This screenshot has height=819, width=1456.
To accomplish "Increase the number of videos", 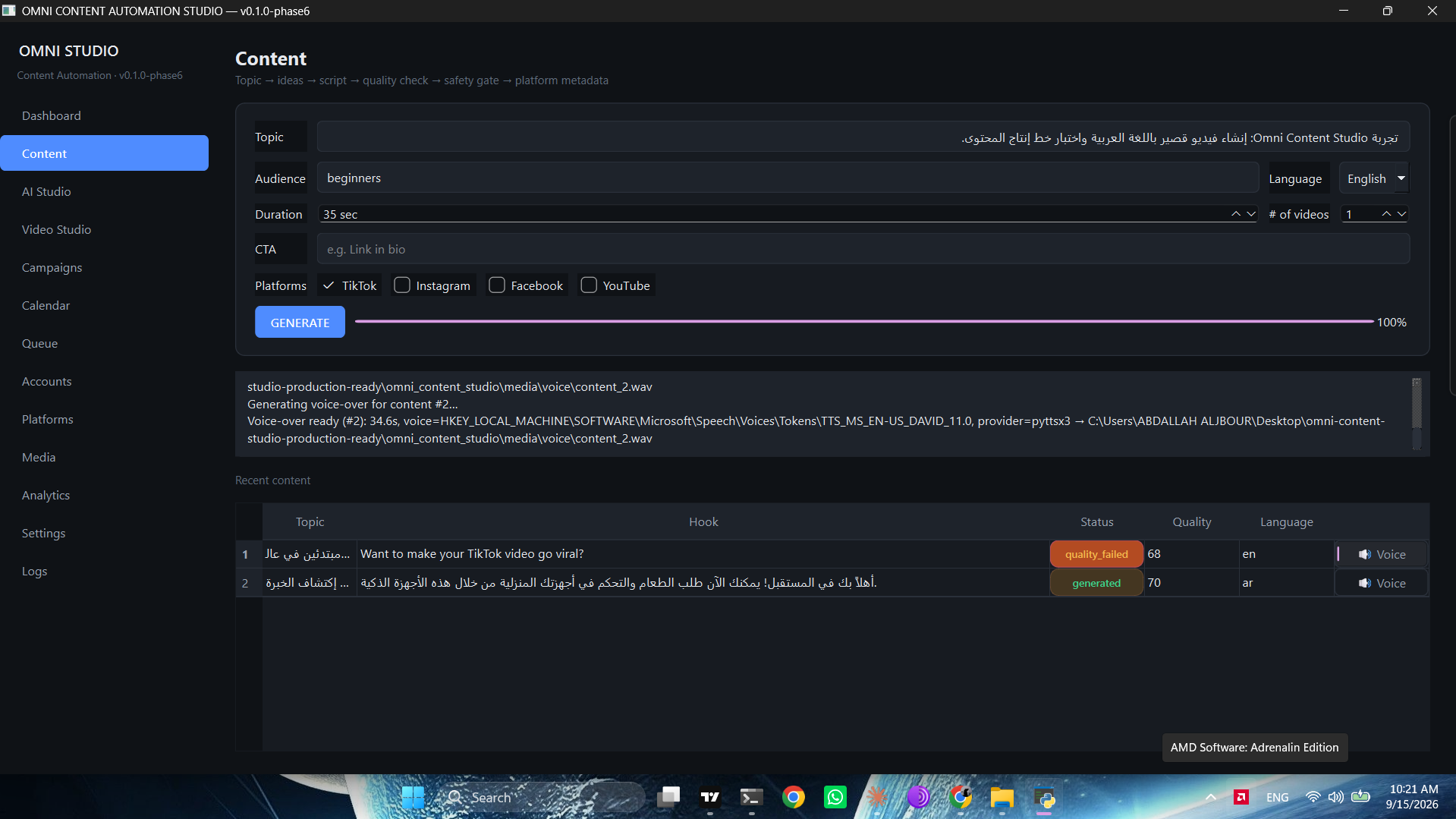I will tap(1386, 214).
